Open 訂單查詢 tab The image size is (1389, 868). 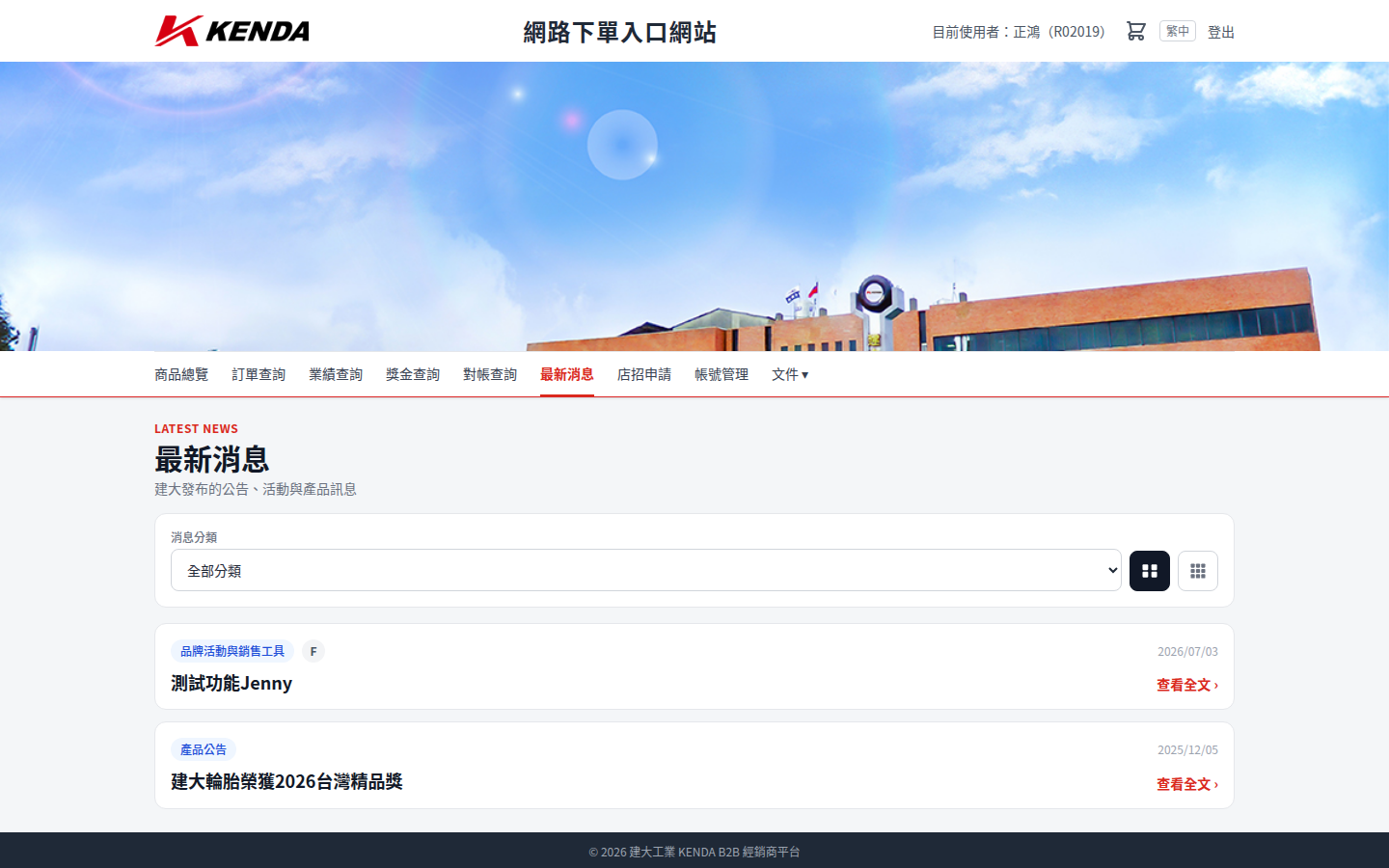(259, 374)
